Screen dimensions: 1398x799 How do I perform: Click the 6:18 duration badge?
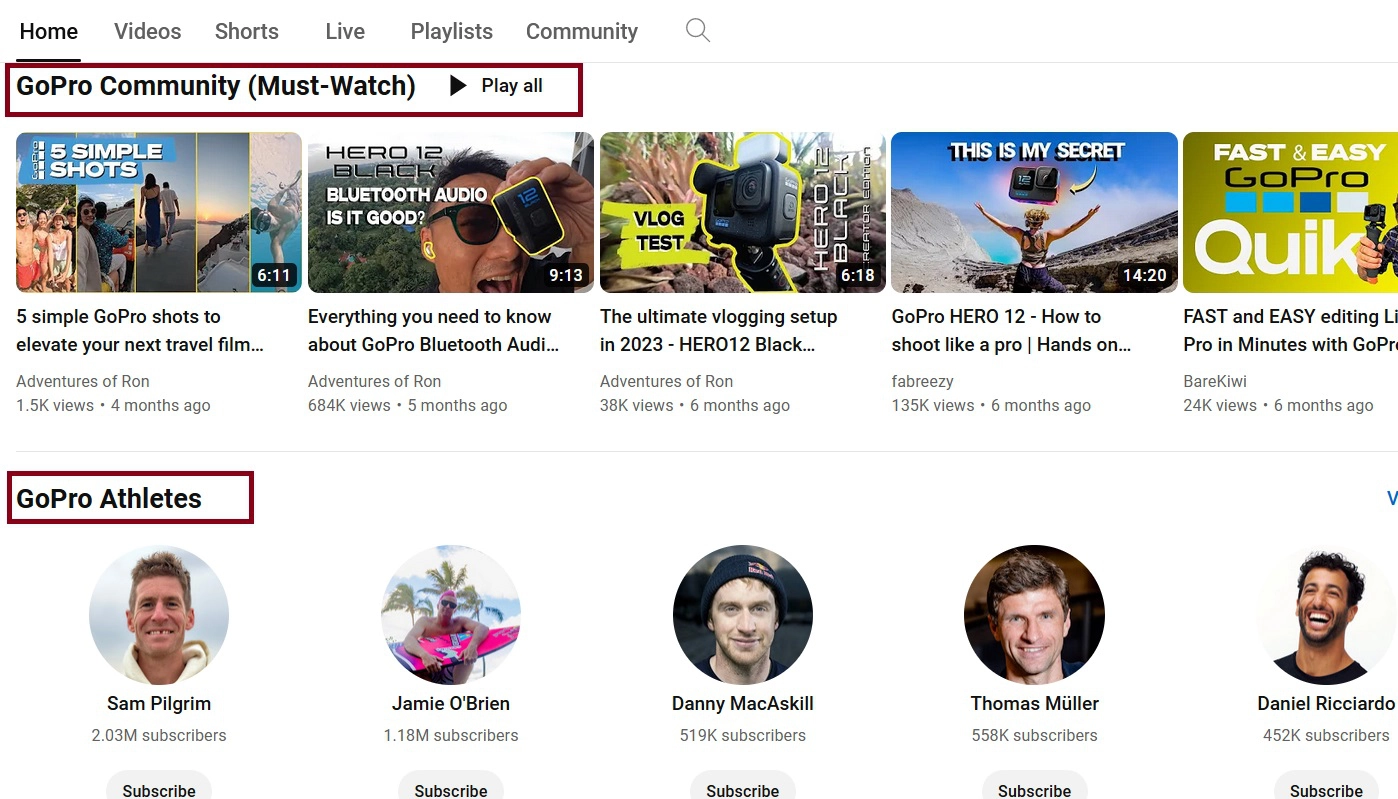(x=858, y=275)
